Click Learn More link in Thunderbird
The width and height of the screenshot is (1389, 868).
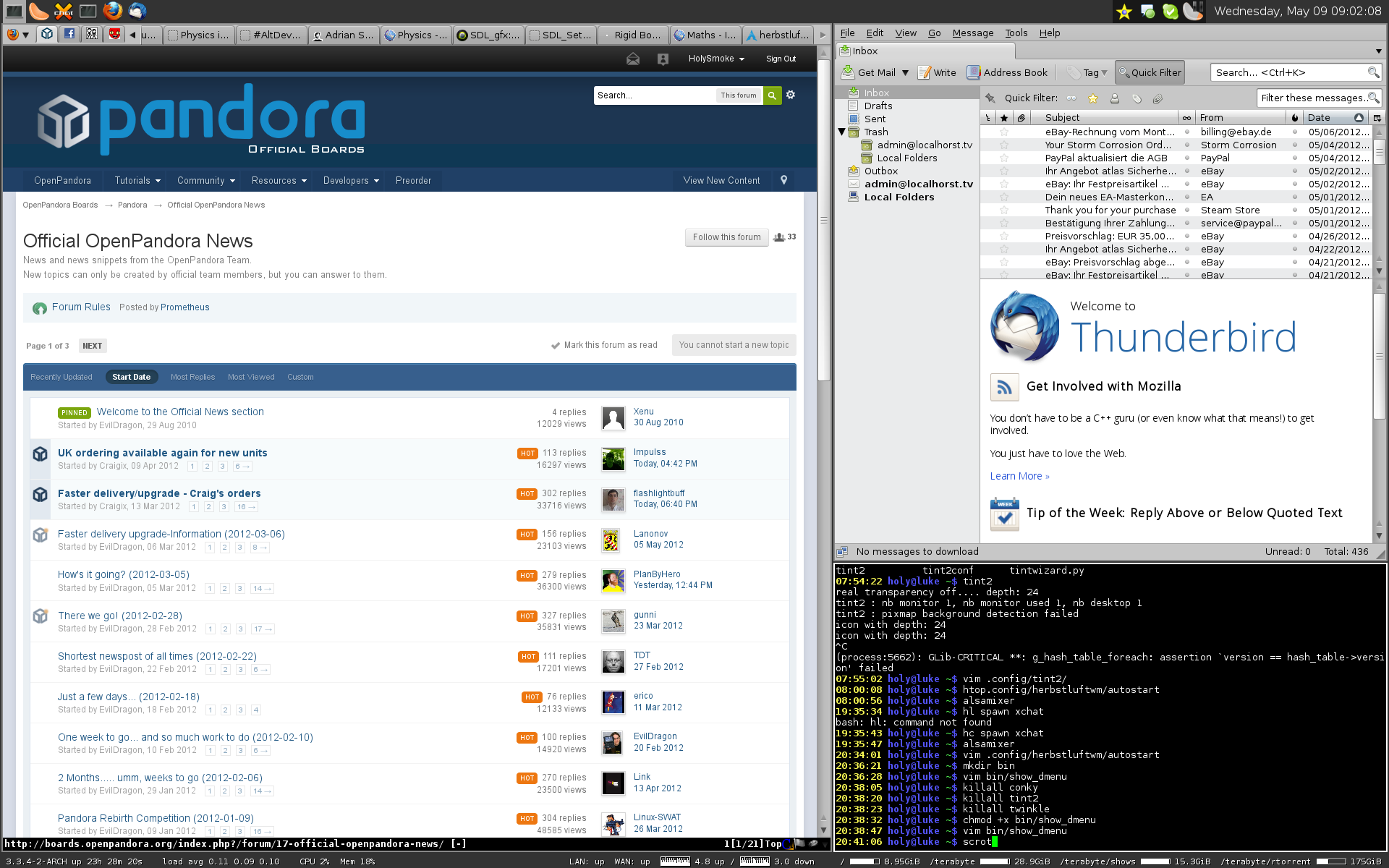tap(1019, 476)
